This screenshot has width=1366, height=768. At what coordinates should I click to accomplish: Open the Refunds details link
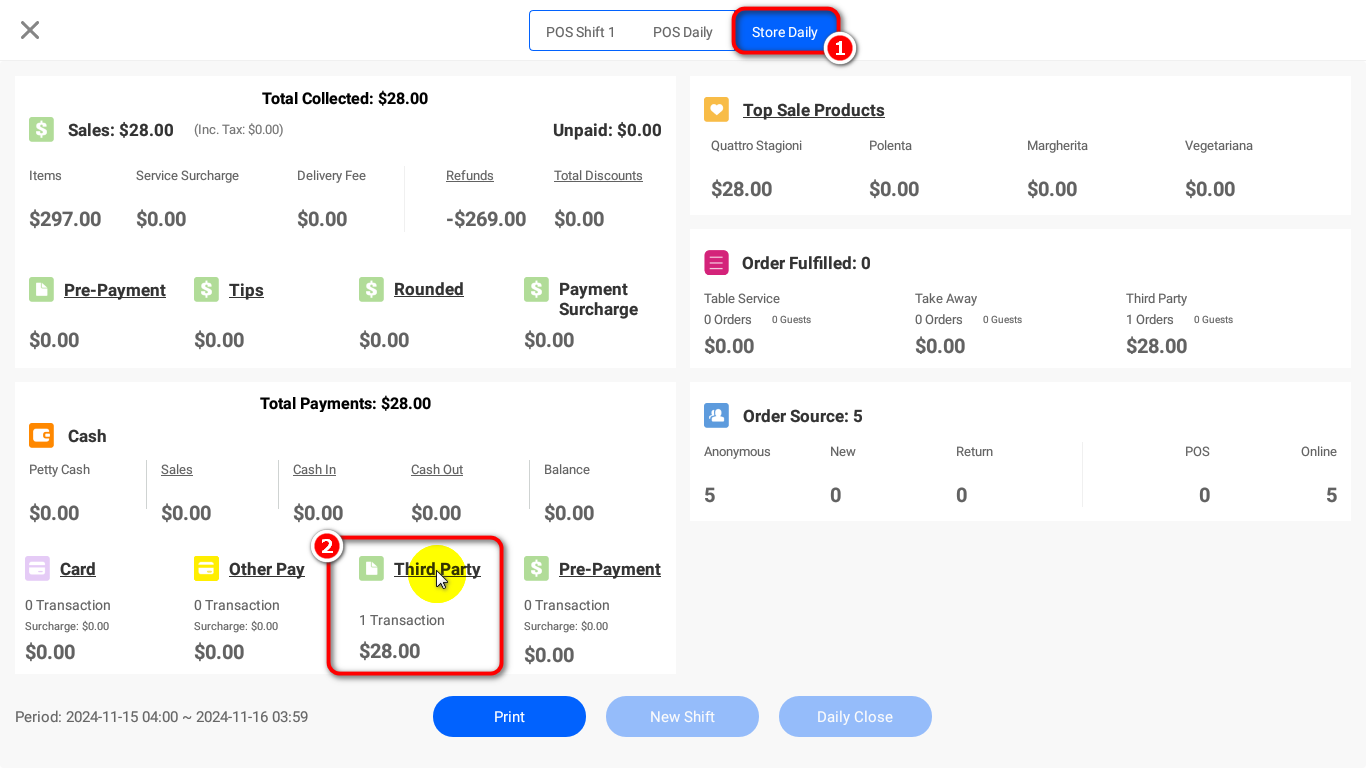(470, 175)
